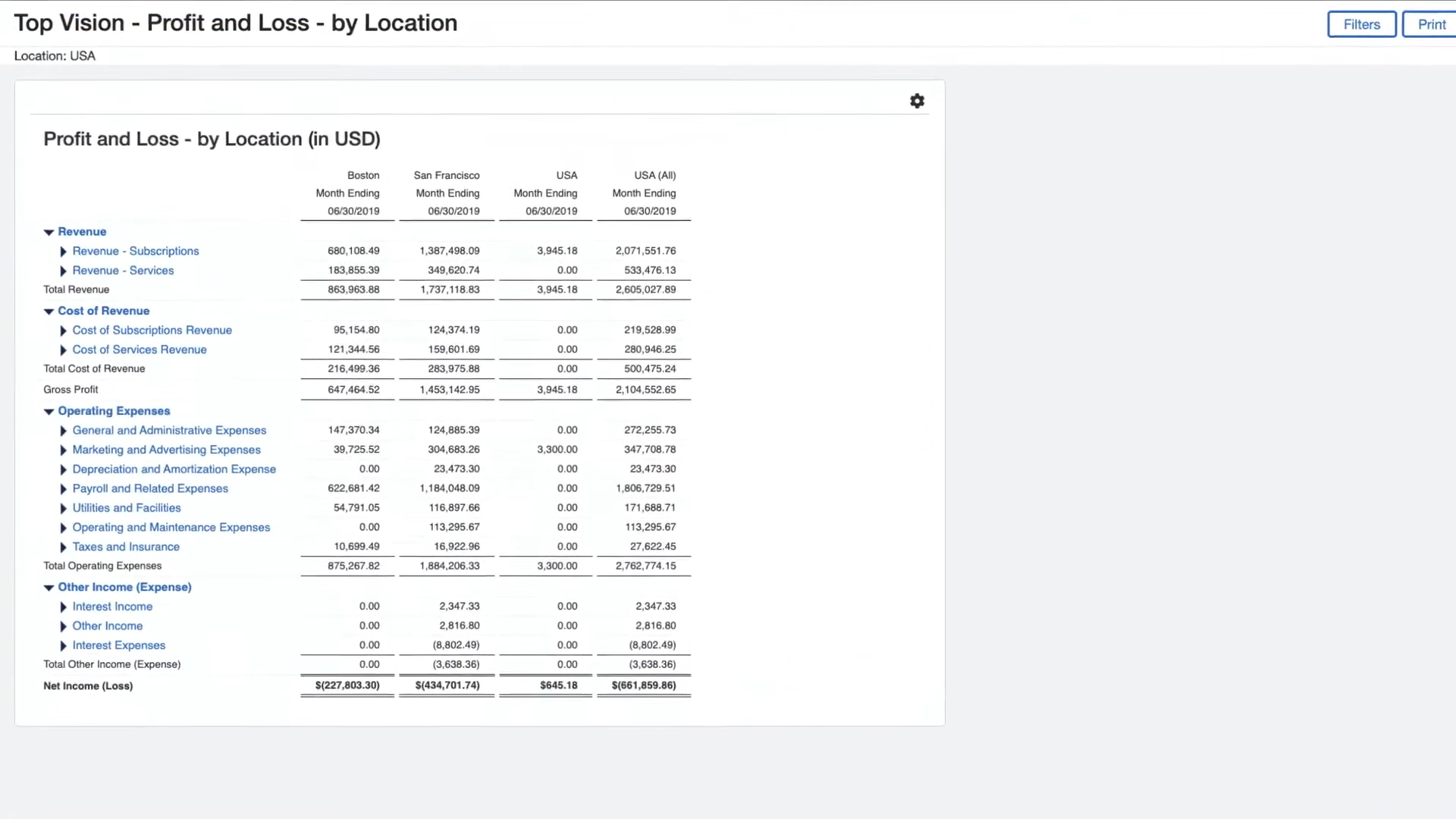This screenshot has height=819, width=1456.
Task: Open Marketing and Advertising Expenses link
Action: point(166,450)
